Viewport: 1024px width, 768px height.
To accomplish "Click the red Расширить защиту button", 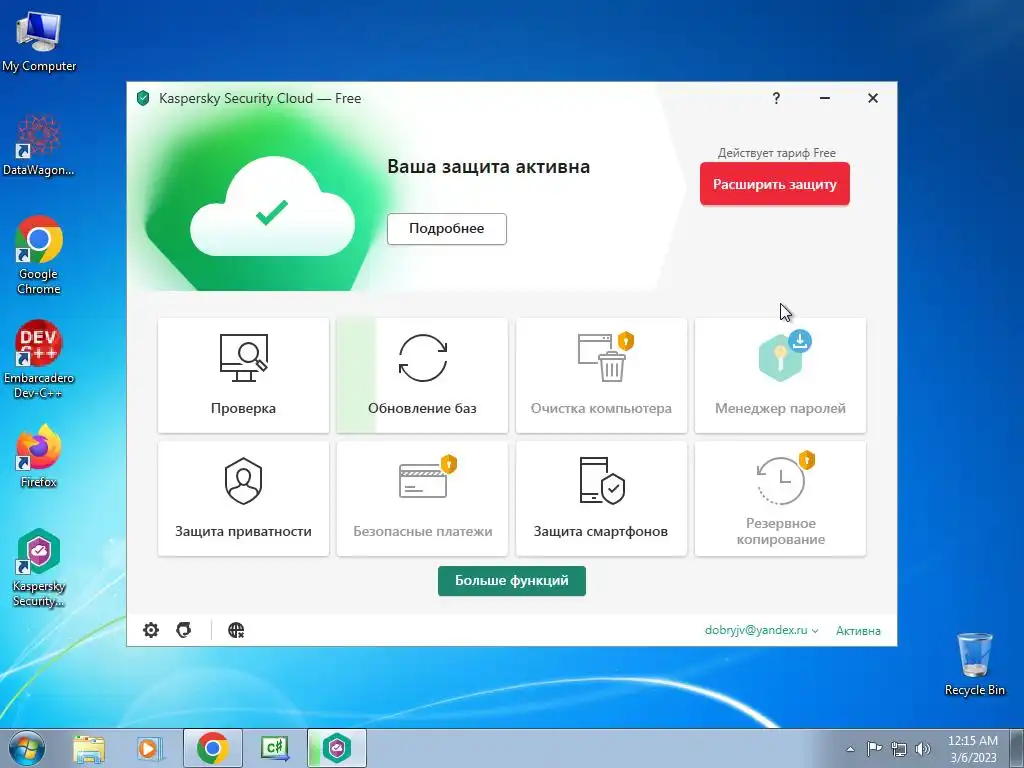I will [x=775, y=184].
